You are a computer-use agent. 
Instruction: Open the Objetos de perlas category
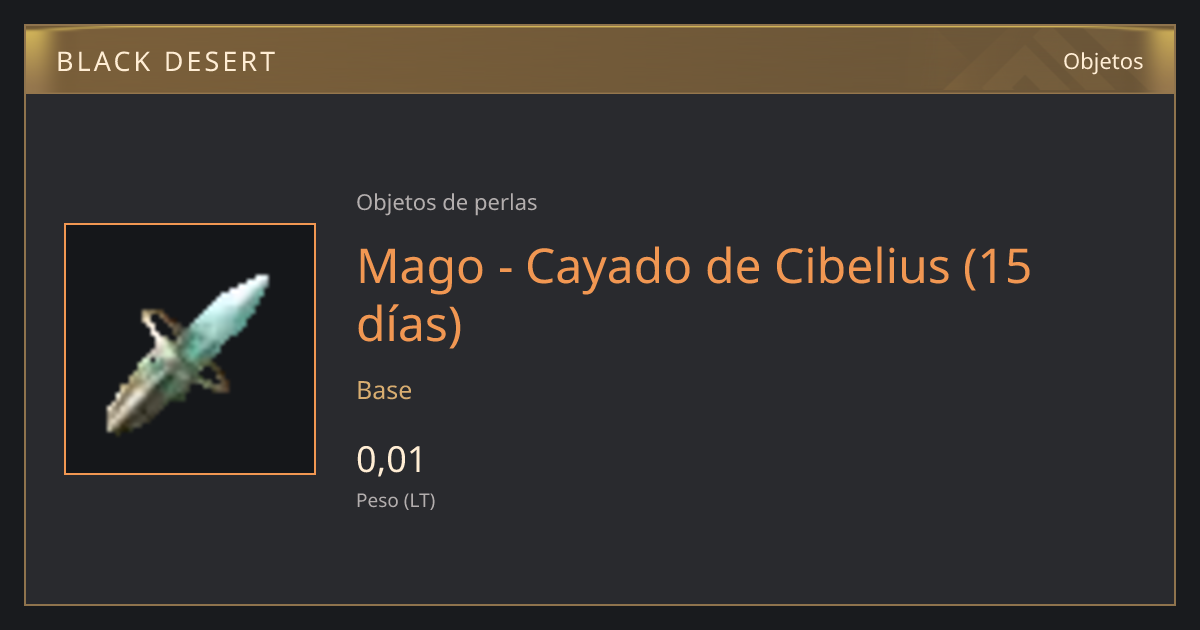446,203
